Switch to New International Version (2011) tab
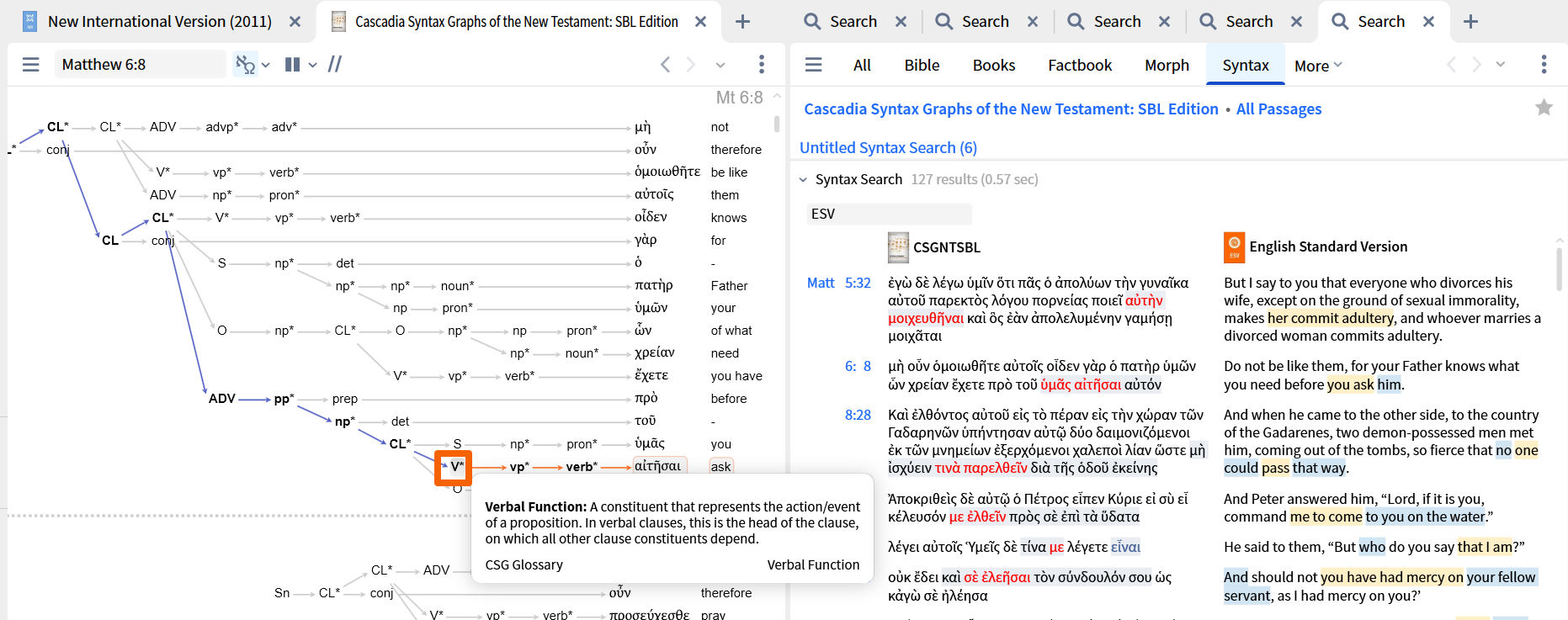Image resolution: width=1568 pixels, height=620 pixels. (160, 22)
